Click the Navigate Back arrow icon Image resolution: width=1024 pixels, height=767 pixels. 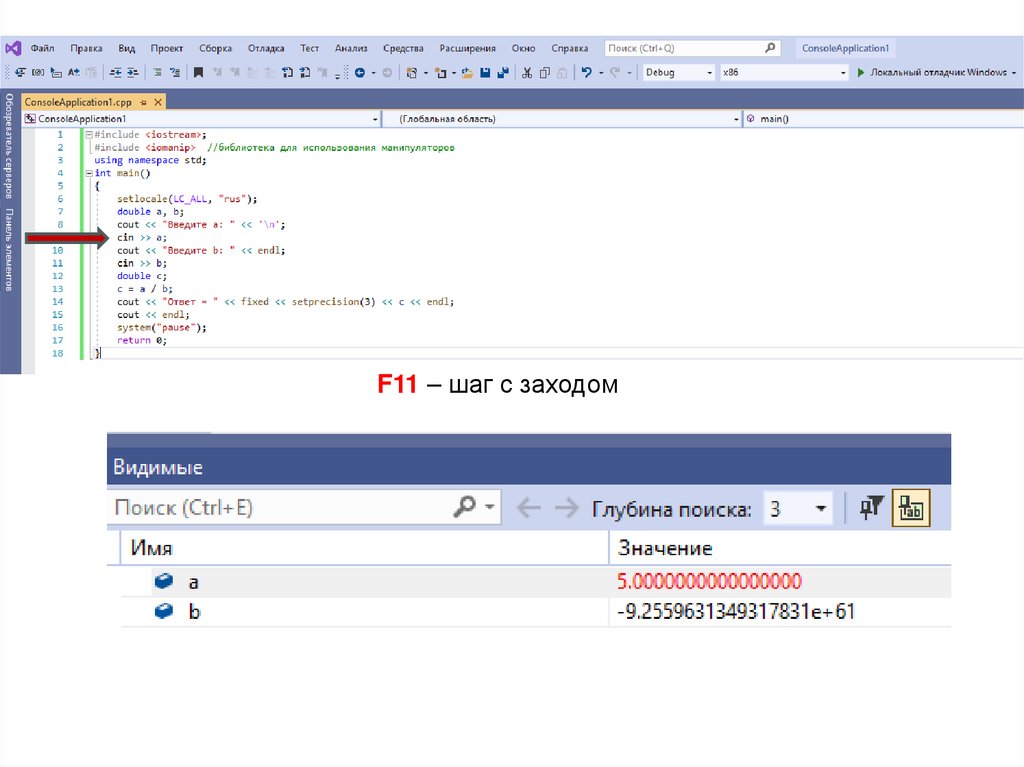[359, 73]
